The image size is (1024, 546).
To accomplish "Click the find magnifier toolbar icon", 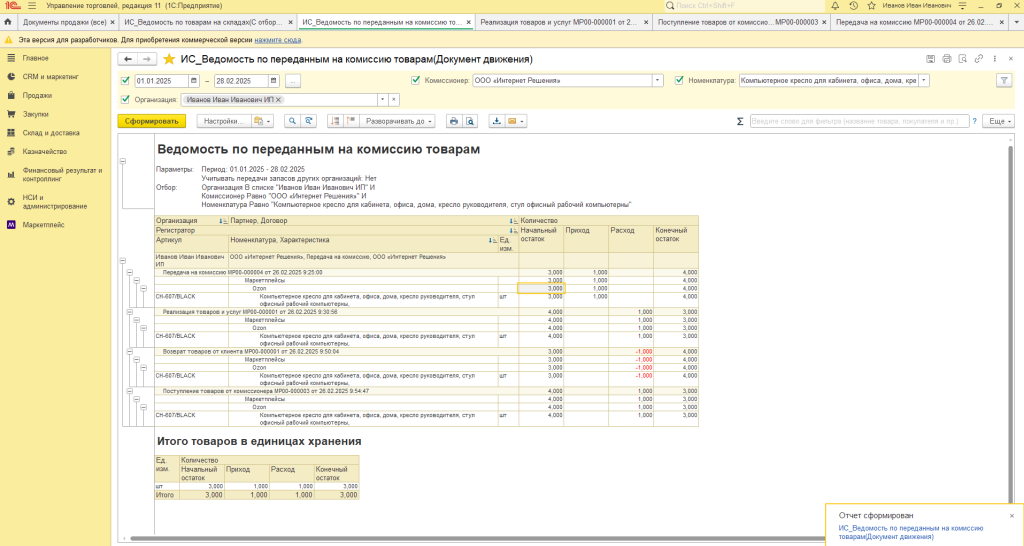I will pyautogui.click(x=292, y=121).
